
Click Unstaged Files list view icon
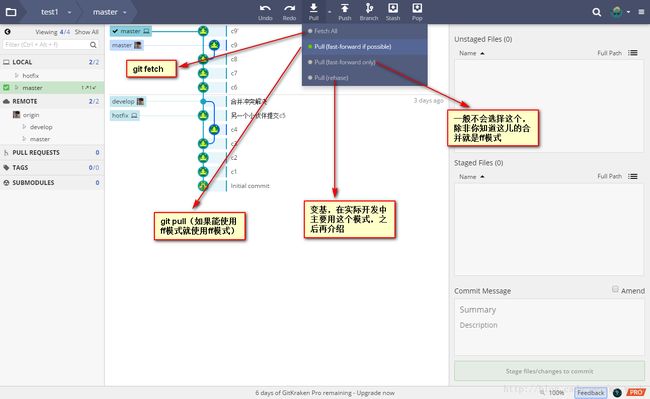[x=633, y=53]
